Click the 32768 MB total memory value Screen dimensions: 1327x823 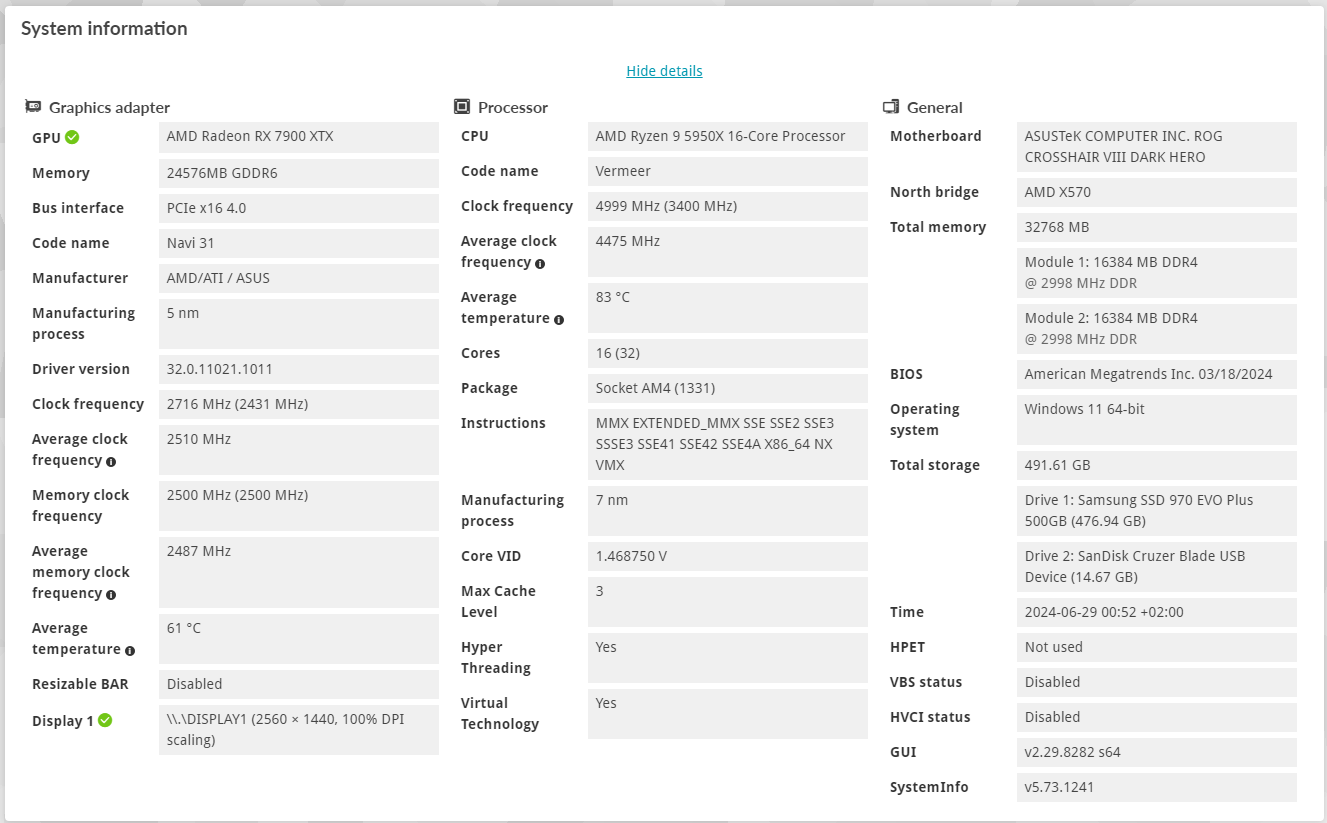1157,227
